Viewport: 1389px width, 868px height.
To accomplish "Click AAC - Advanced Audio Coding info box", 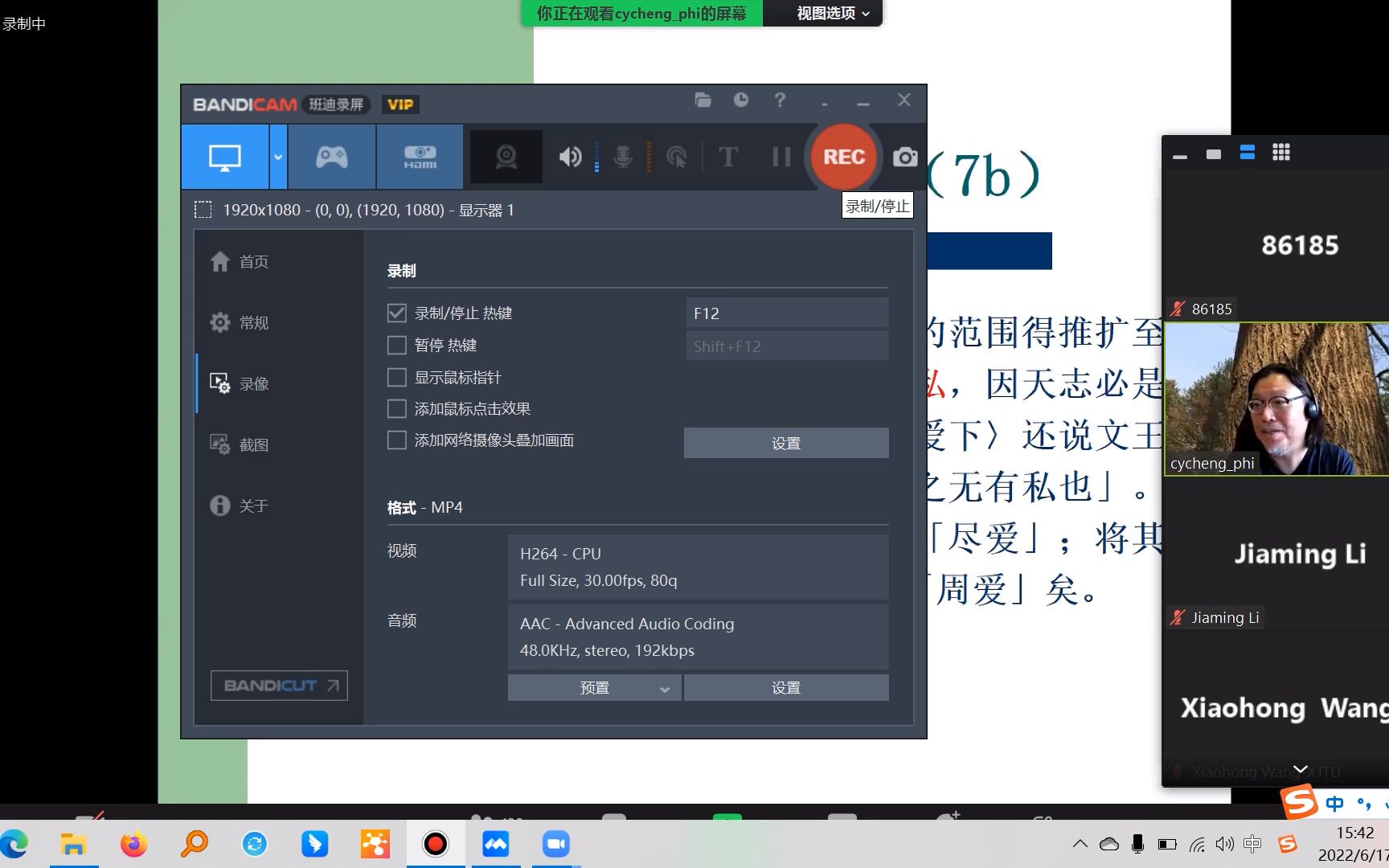I will pyautogui.click(x=698, y=637).
